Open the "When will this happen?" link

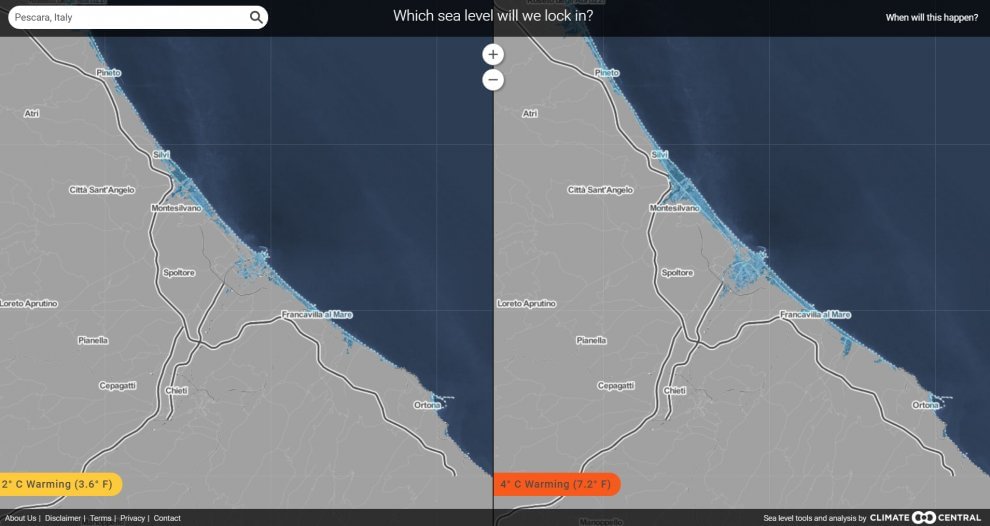pyautogui.click(x=931, y=17)
